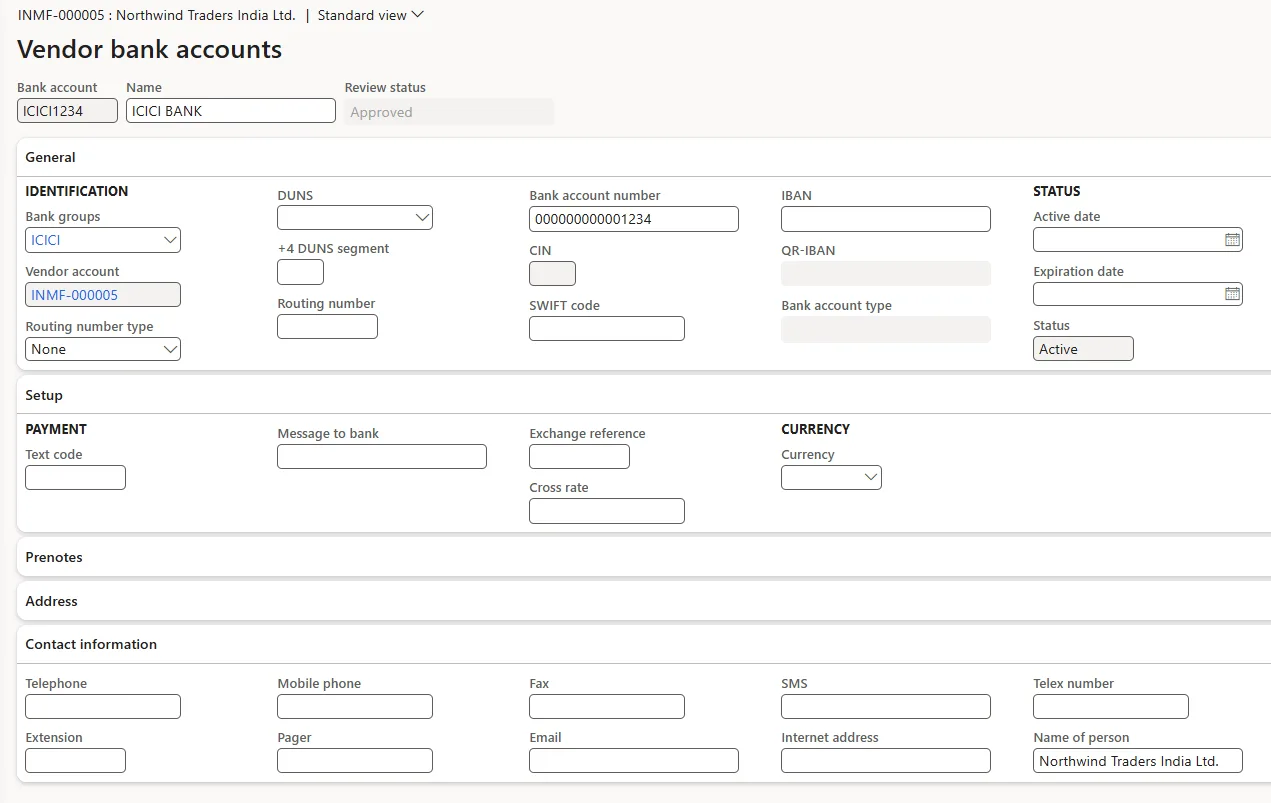Click the Extension field
Viewport: 1271px width, 803px height.
click(75, 760)
